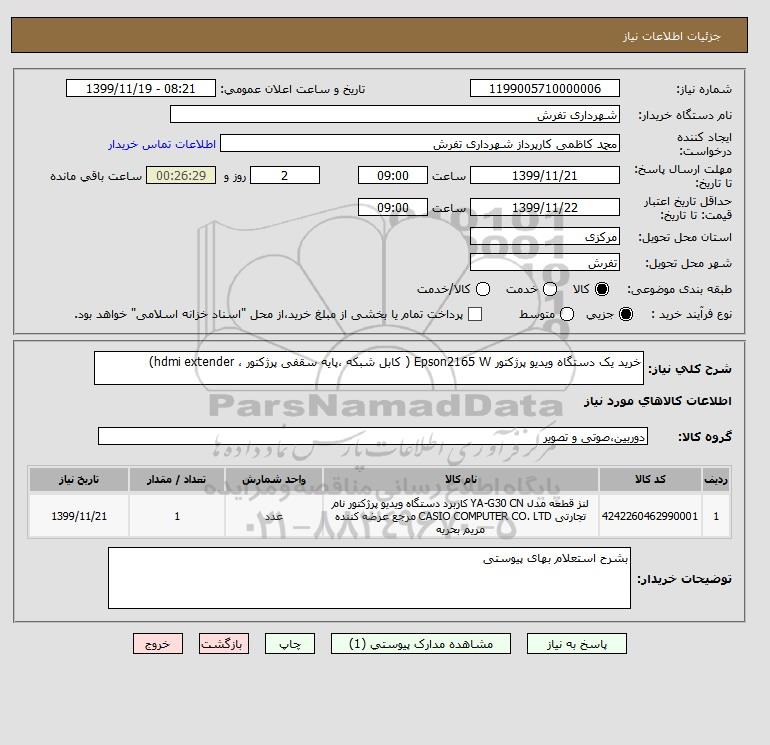Click the تاریخ نیاز column header

pyautogui.click(x=79, y=479)
